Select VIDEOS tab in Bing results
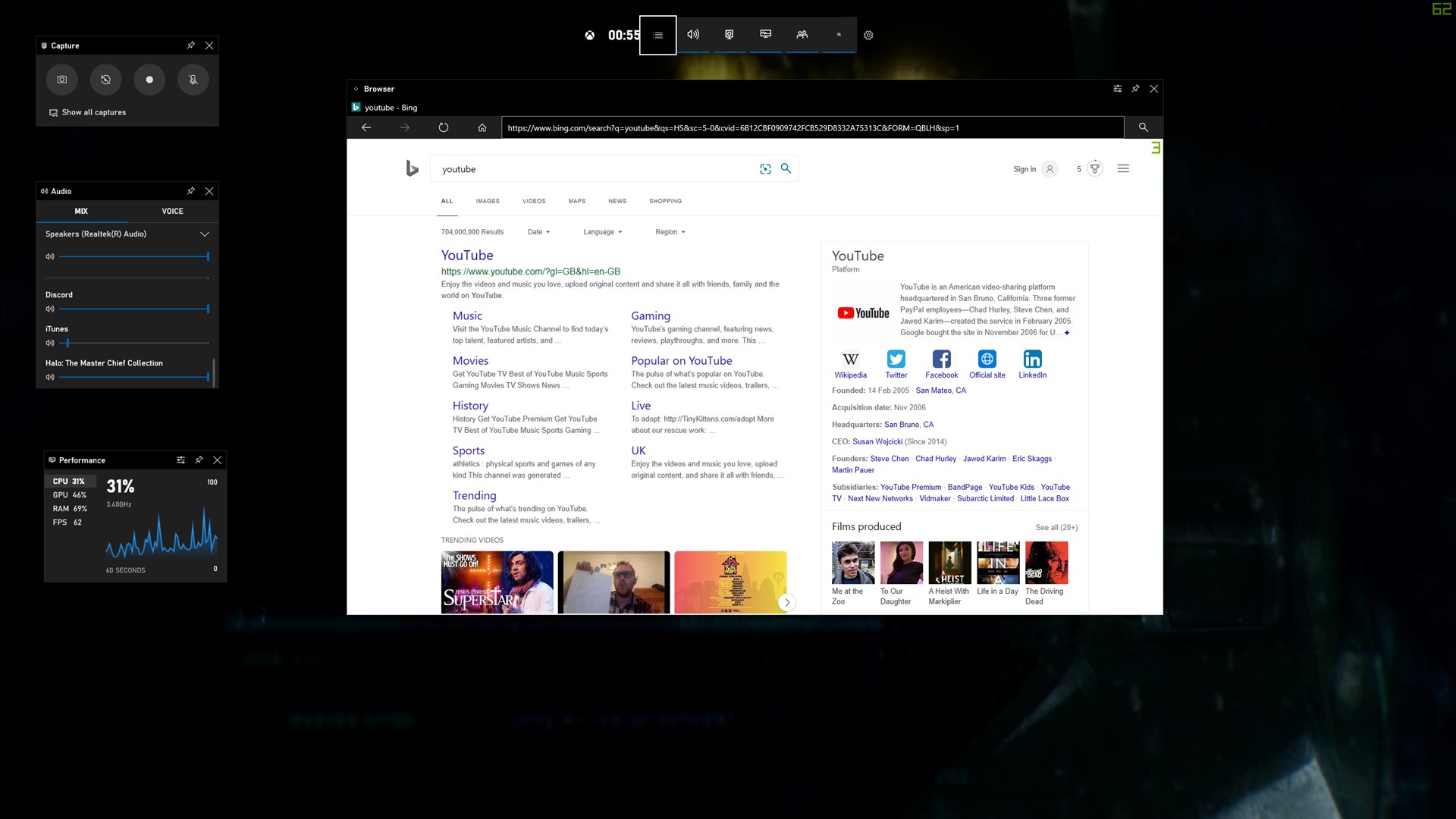This screenshot has width=1456, height=819. click(x=533, y=201)
